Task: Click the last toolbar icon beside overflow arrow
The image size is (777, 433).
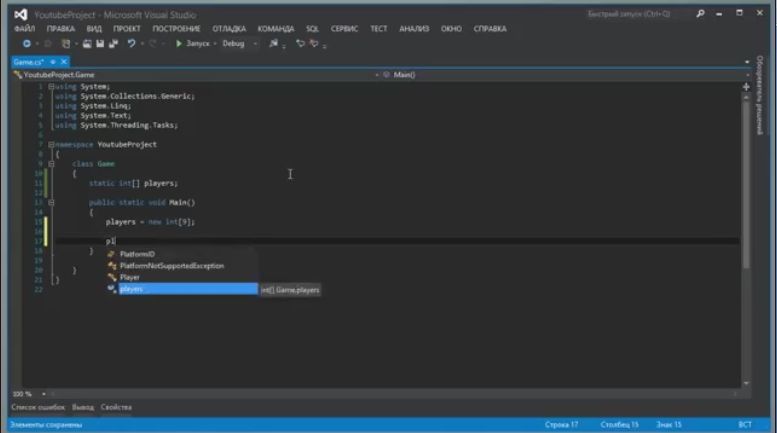Action: click(314, 44)
